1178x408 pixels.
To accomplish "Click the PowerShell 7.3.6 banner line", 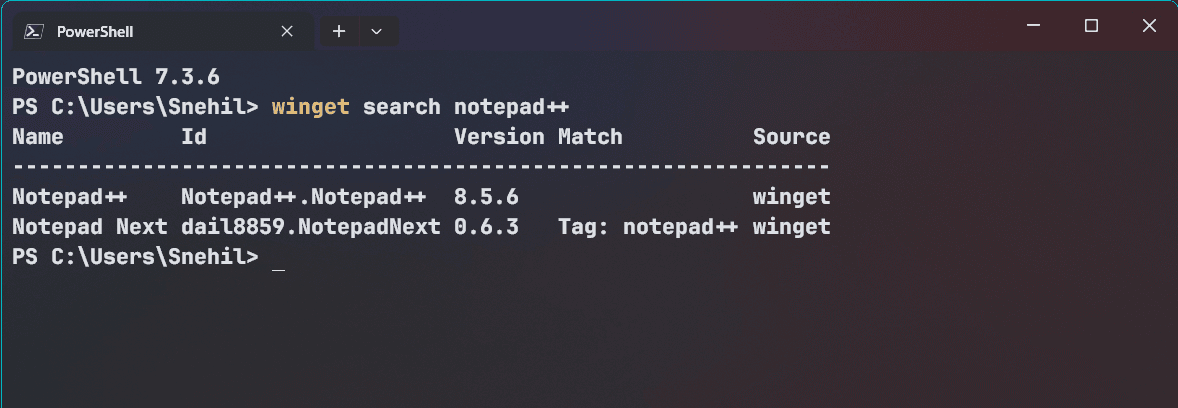I will 116,77.
